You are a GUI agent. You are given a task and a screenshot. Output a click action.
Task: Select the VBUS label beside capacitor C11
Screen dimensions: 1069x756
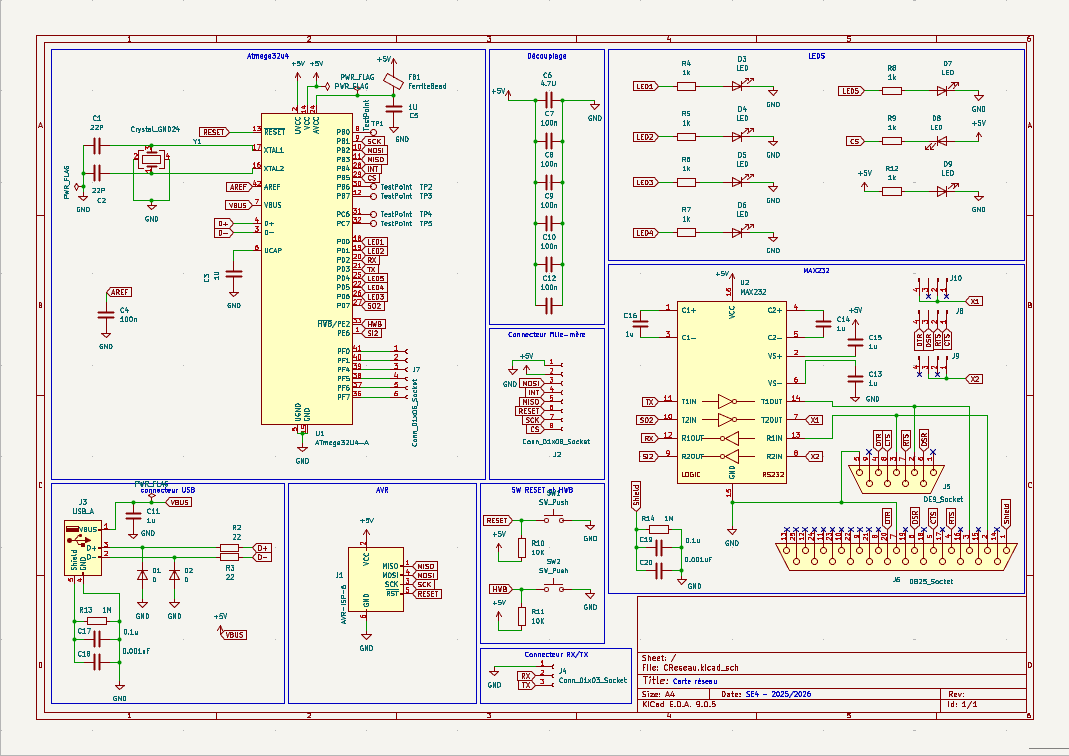pyautogui.click(x=180, y=503)
